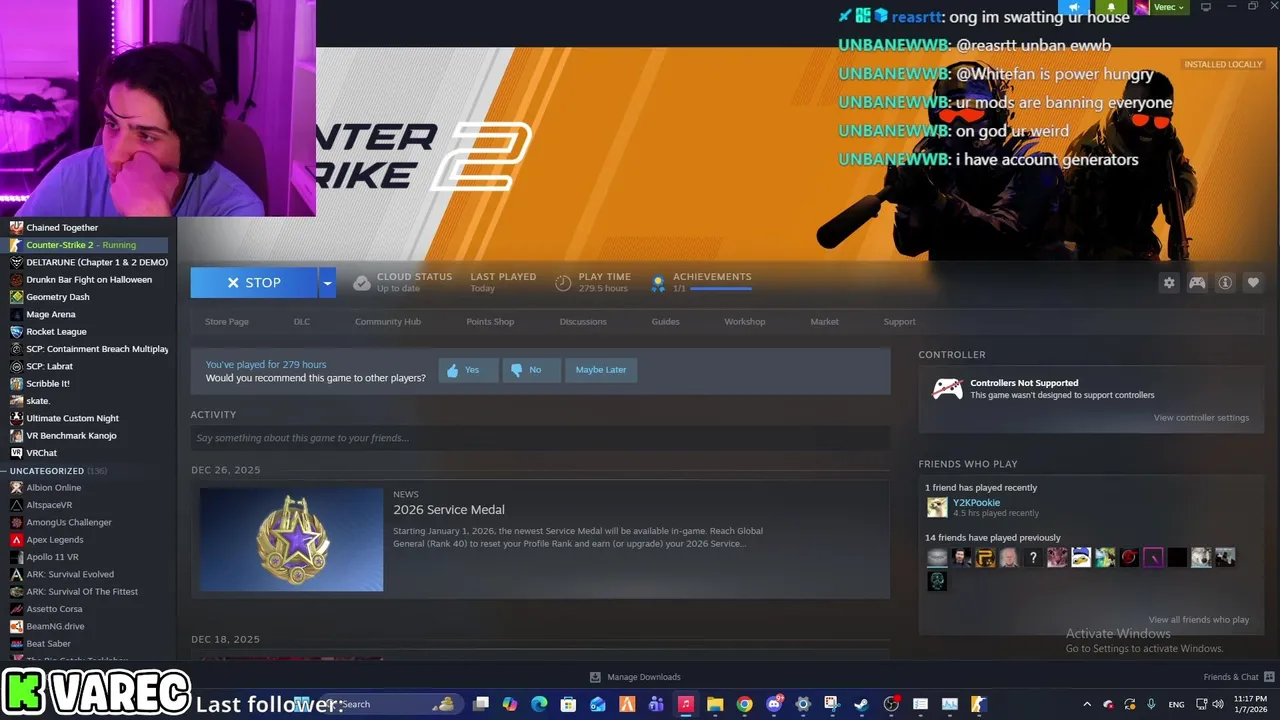1280x720 pixels.
Task: Open View controller settings link
Action: click(1201, 418)
